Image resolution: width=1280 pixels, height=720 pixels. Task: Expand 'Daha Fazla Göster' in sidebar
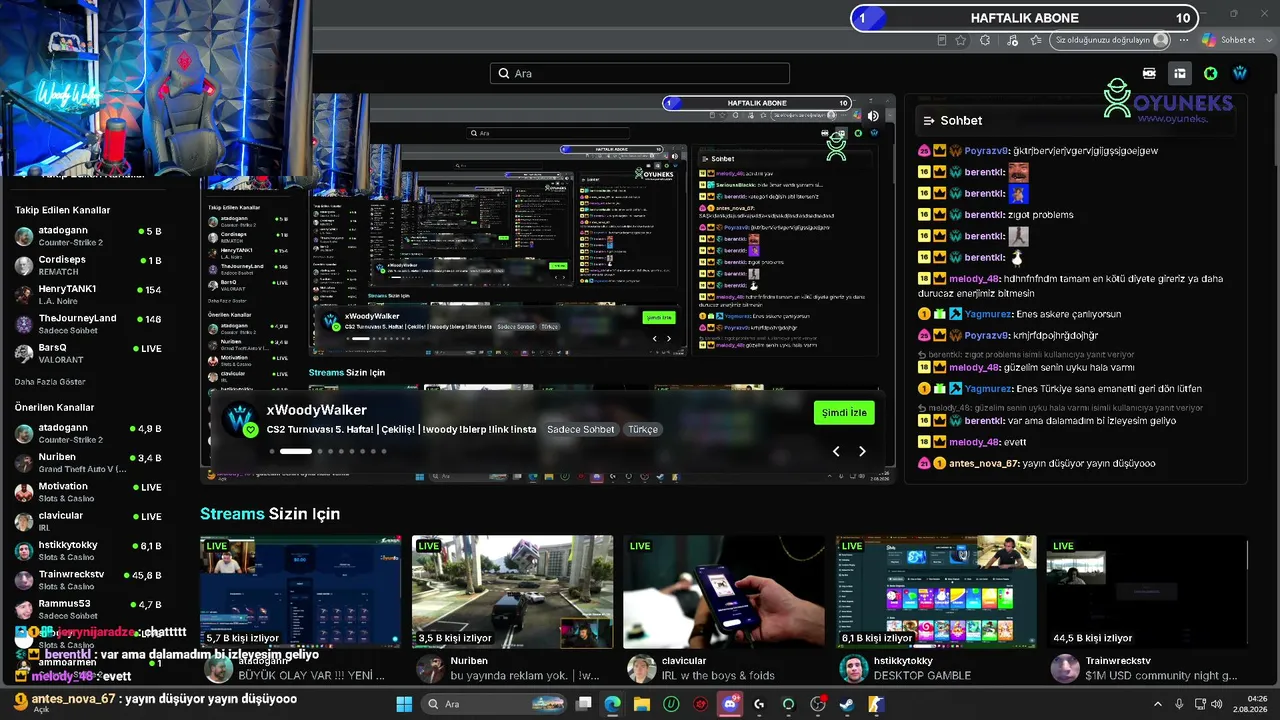(x=50, y=382)
